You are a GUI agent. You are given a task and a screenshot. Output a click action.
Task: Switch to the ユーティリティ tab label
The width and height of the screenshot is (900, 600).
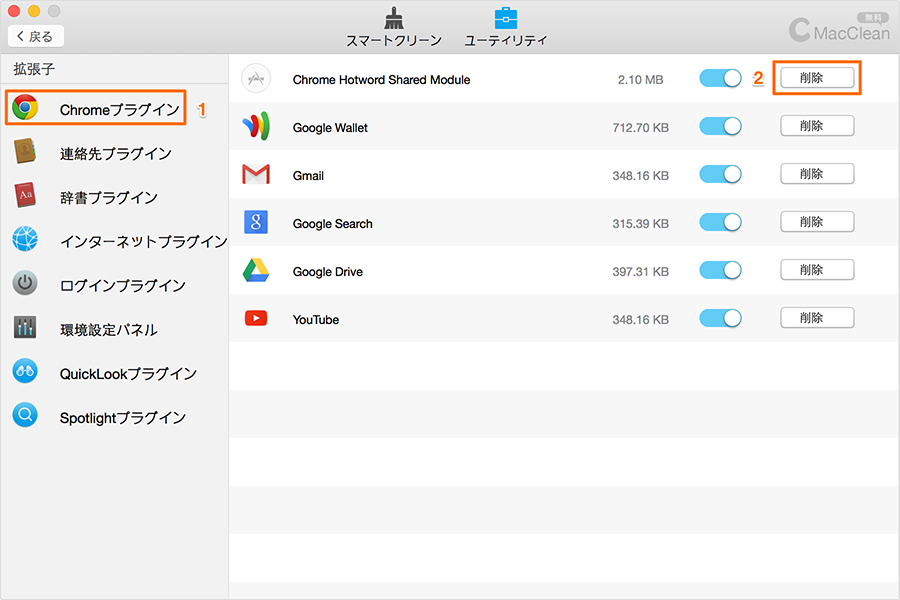(x=506, y=40)
